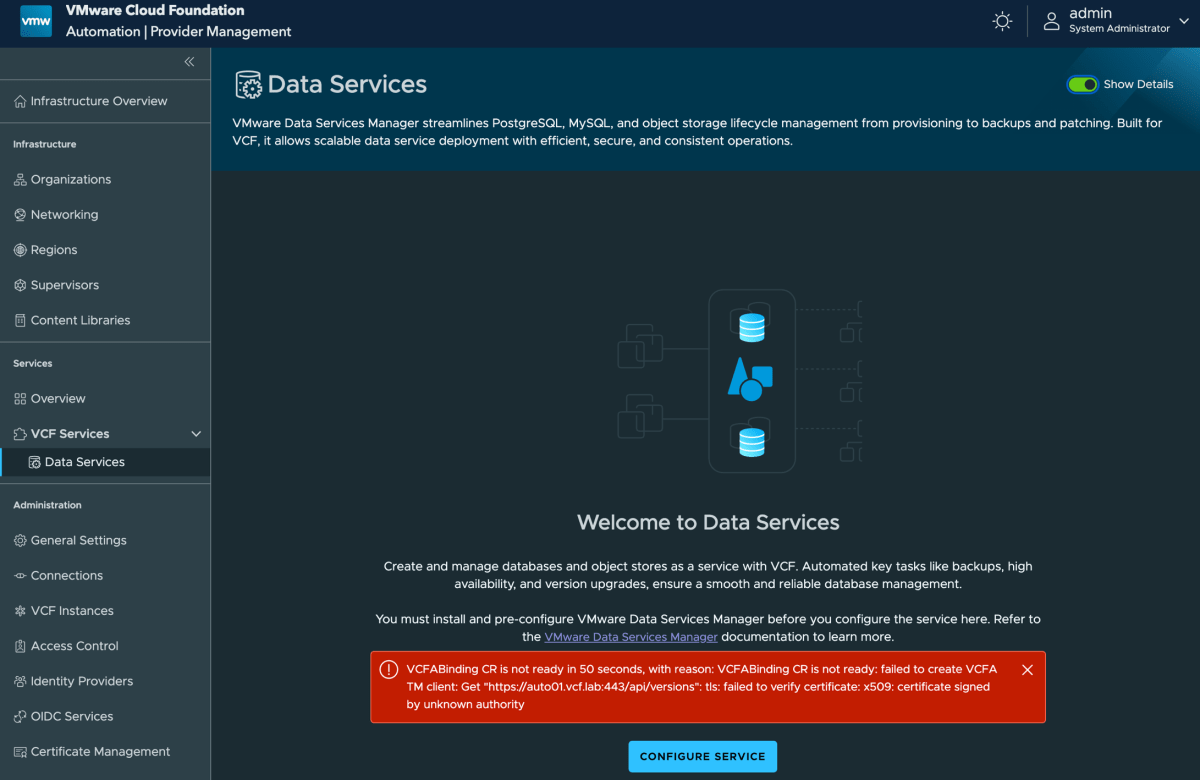Select the Regions icon in the sidebar
Viewport: 1200px width, 780px height.
22,249
